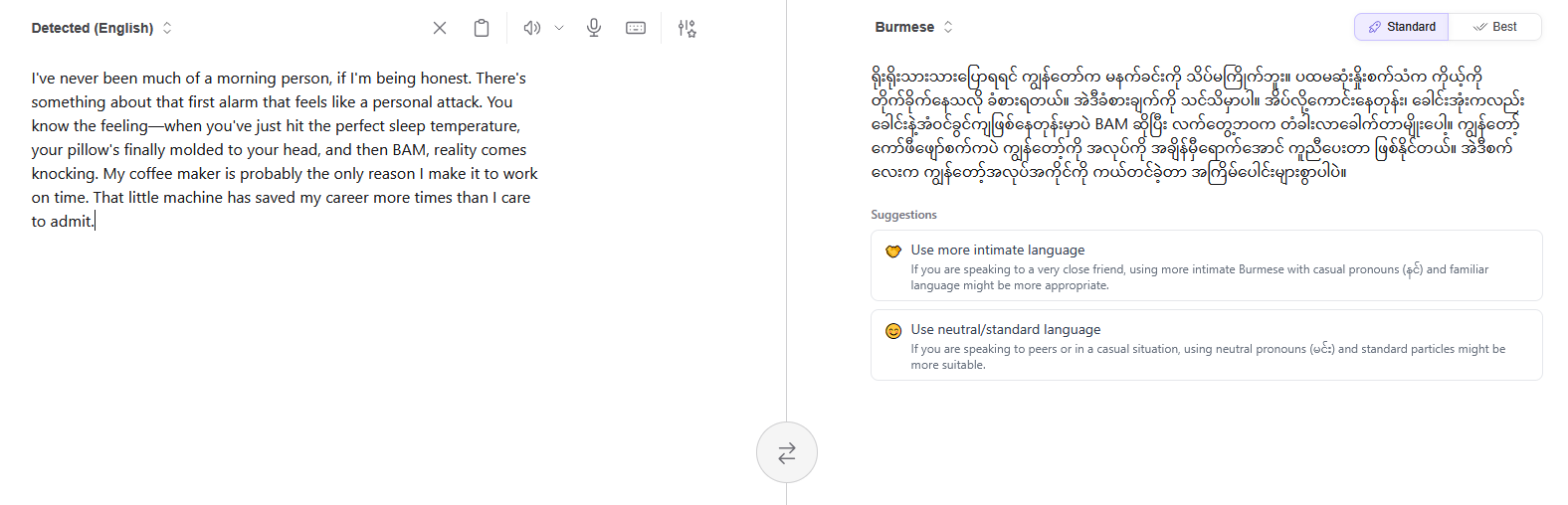
Task: Open the Burmese target language dropdown
Action: (x=913, y=27)
